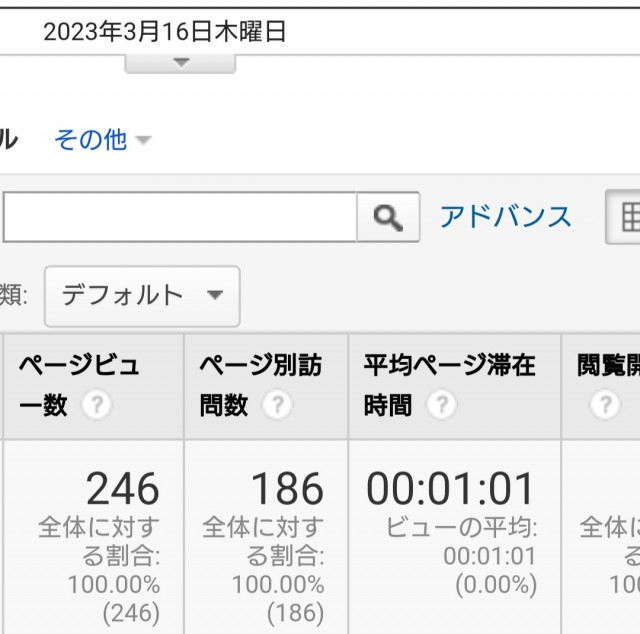Viewport: 640px width, 634px height.
Task: Click help icon under 閲覧開 column header
Action: coord(604,405)
